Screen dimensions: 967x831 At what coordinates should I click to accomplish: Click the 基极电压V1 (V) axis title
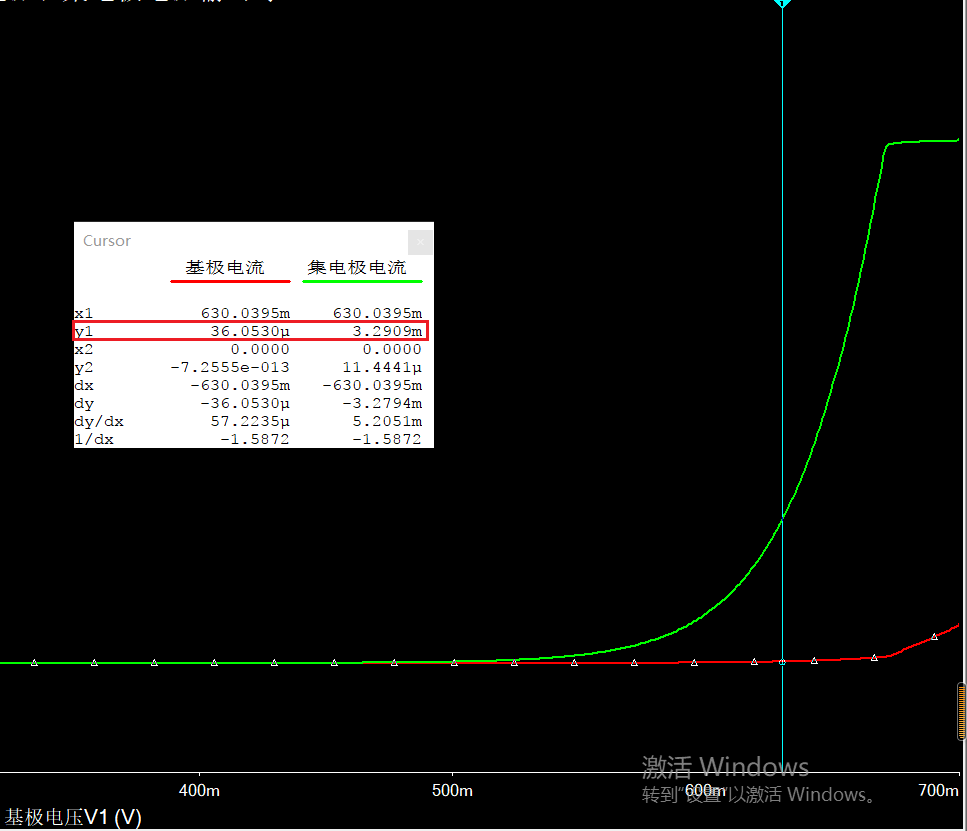[74, 817]
